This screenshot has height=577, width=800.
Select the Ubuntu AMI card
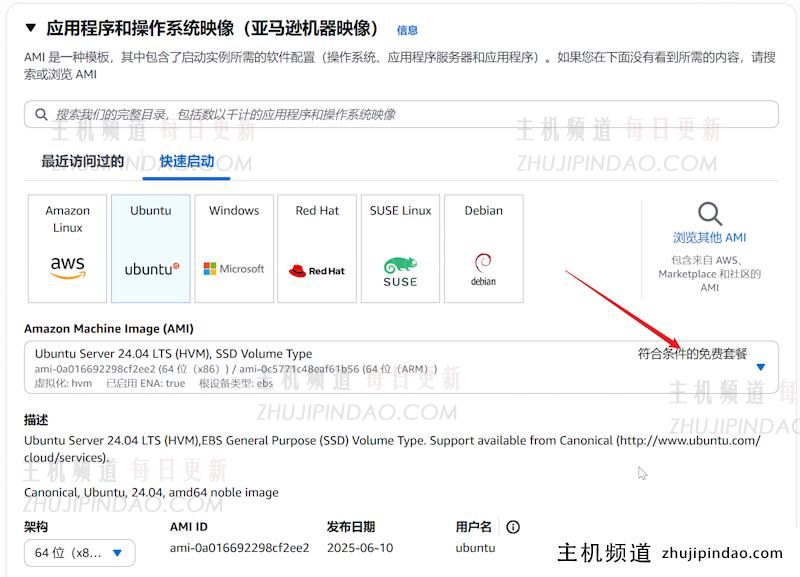click(x=151, y=248)
